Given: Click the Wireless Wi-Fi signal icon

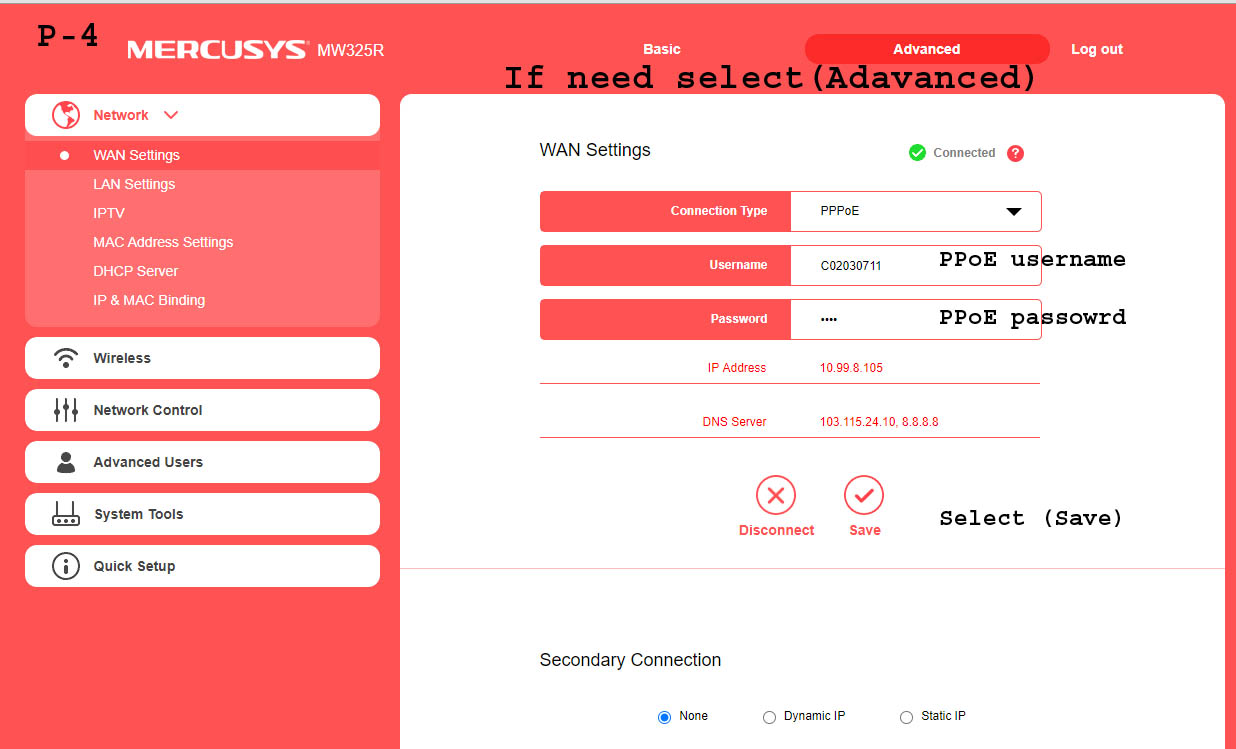Looking at the screenshot, I should (x=66, y=358).
